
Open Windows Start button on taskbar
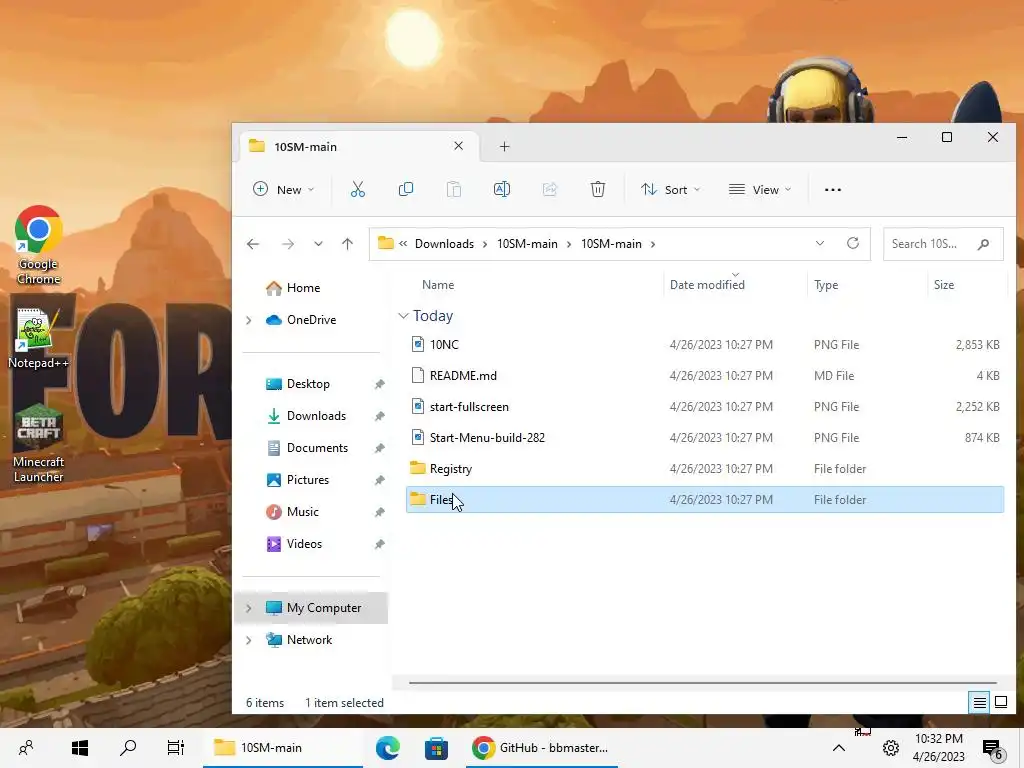(80, 748)
